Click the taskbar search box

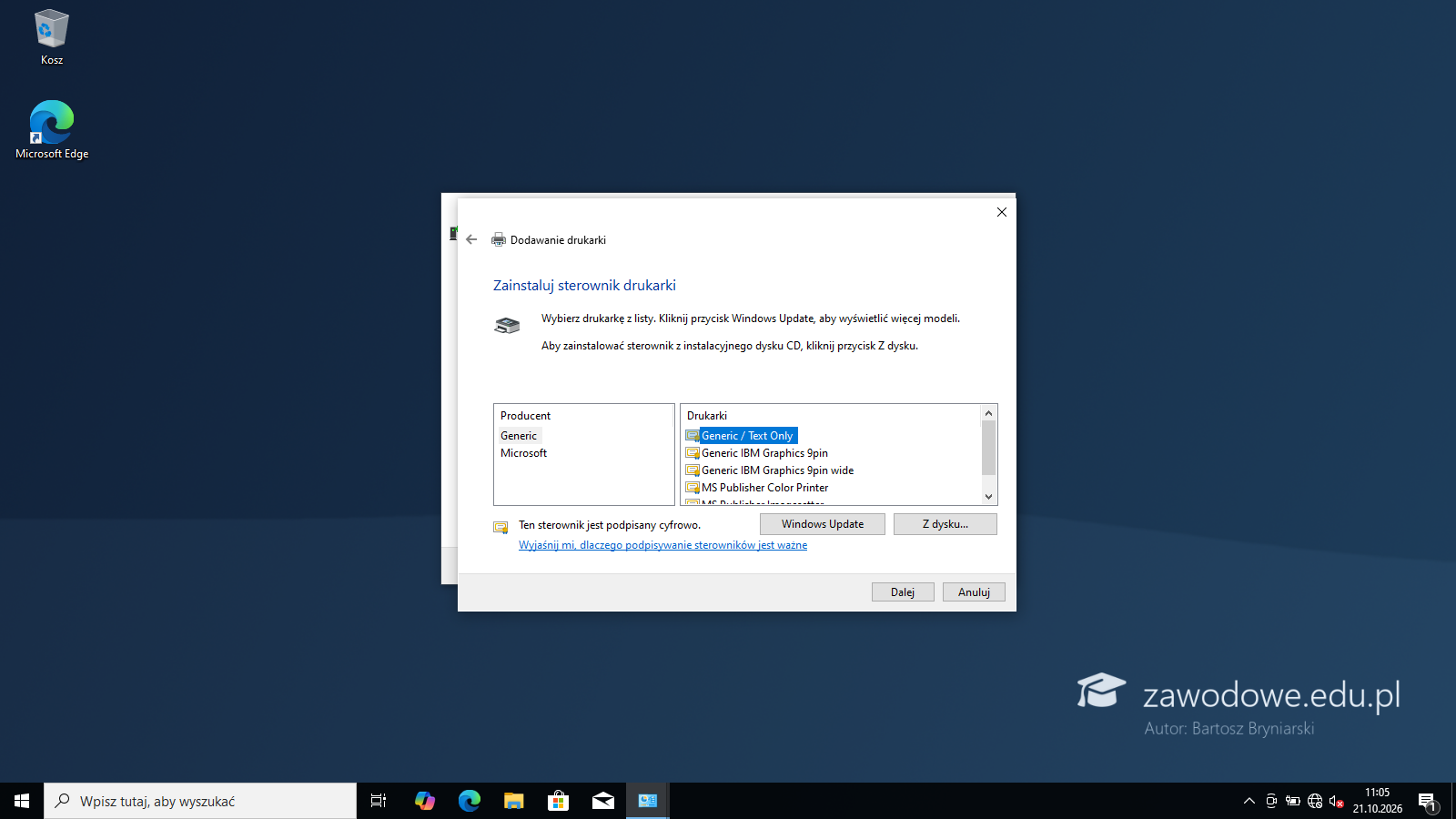pos(200,801)
